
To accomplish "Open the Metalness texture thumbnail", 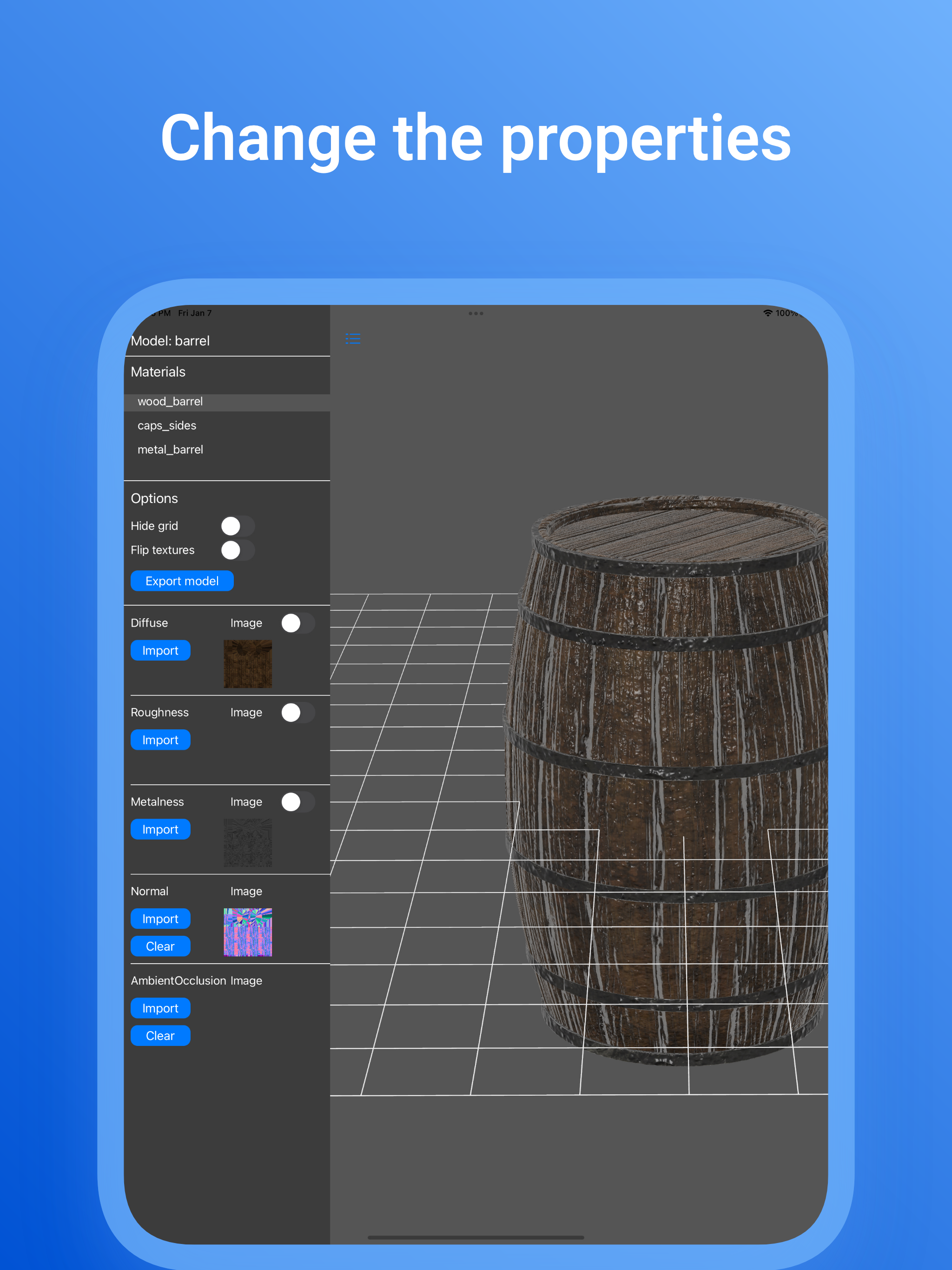I will (x=247, y=843).
